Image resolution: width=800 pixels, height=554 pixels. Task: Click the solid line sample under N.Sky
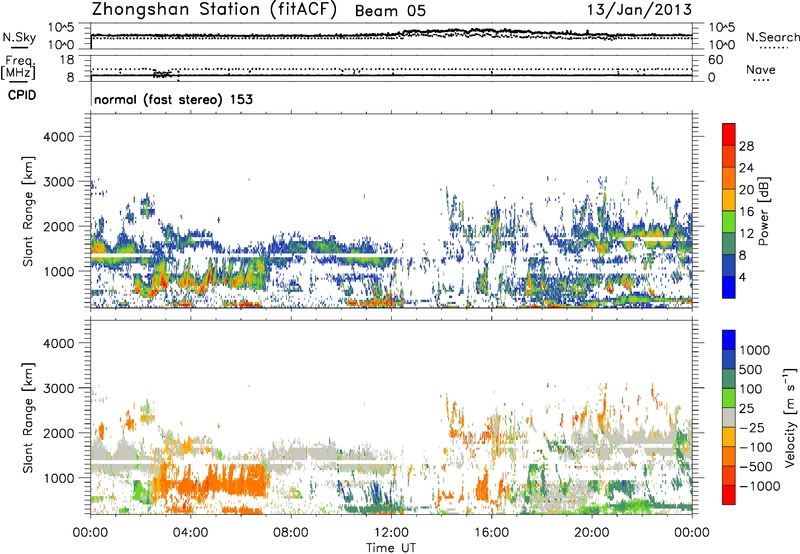[x=18, y=48]
